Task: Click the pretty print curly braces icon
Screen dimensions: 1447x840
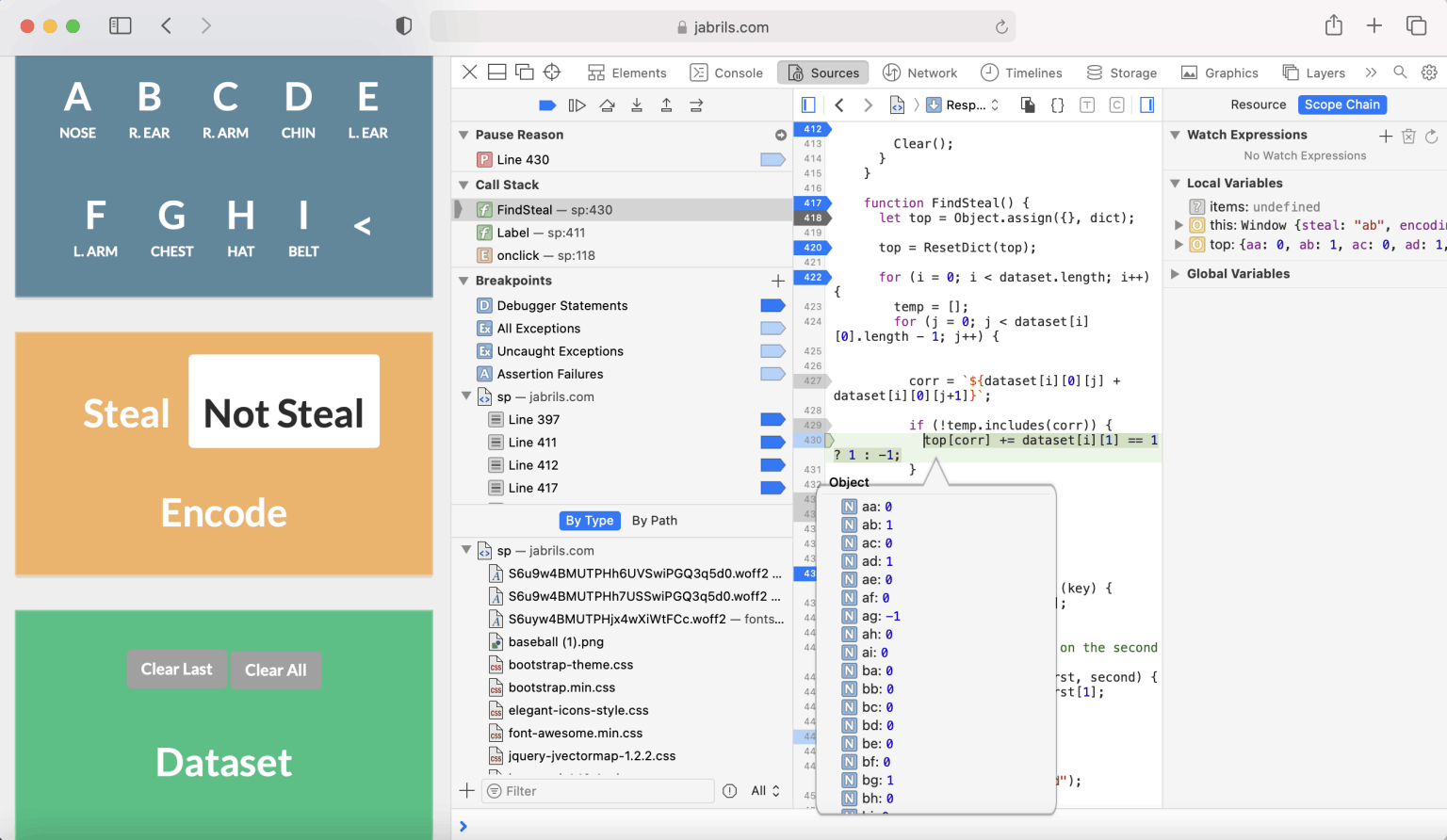Action: 1057,105
